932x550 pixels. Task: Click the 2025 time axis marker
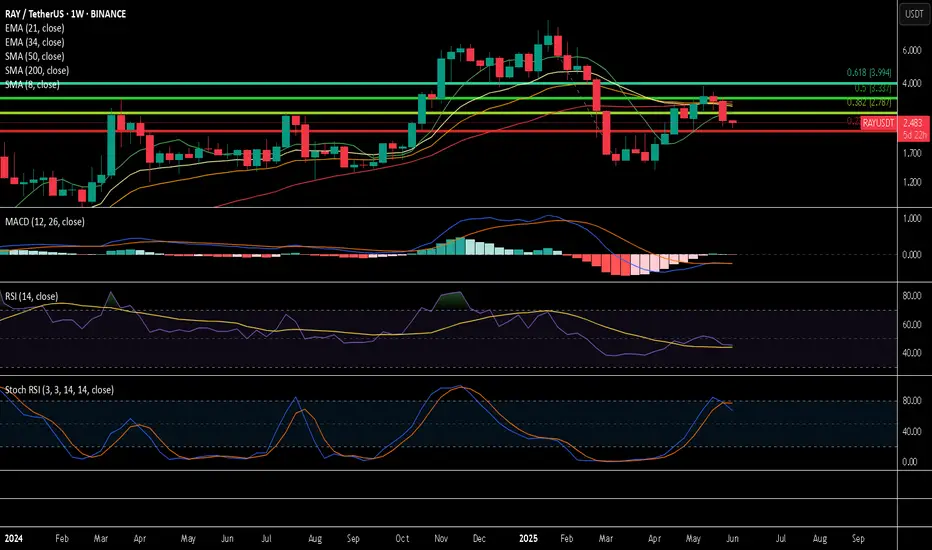528,538
